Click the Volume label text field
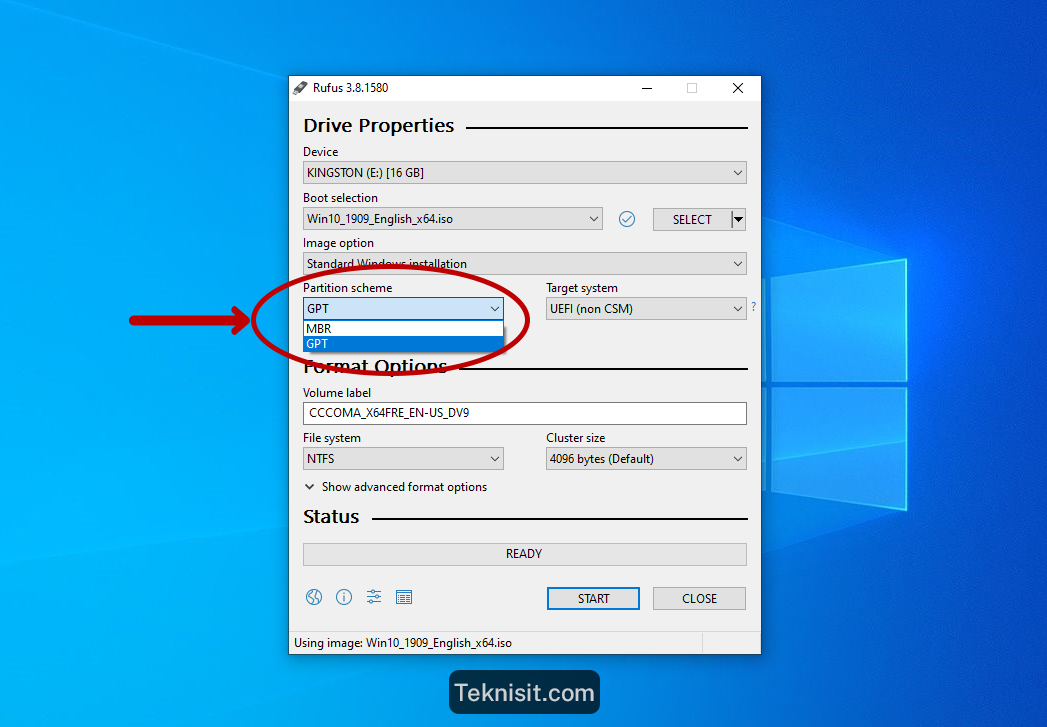 point(525,413)
